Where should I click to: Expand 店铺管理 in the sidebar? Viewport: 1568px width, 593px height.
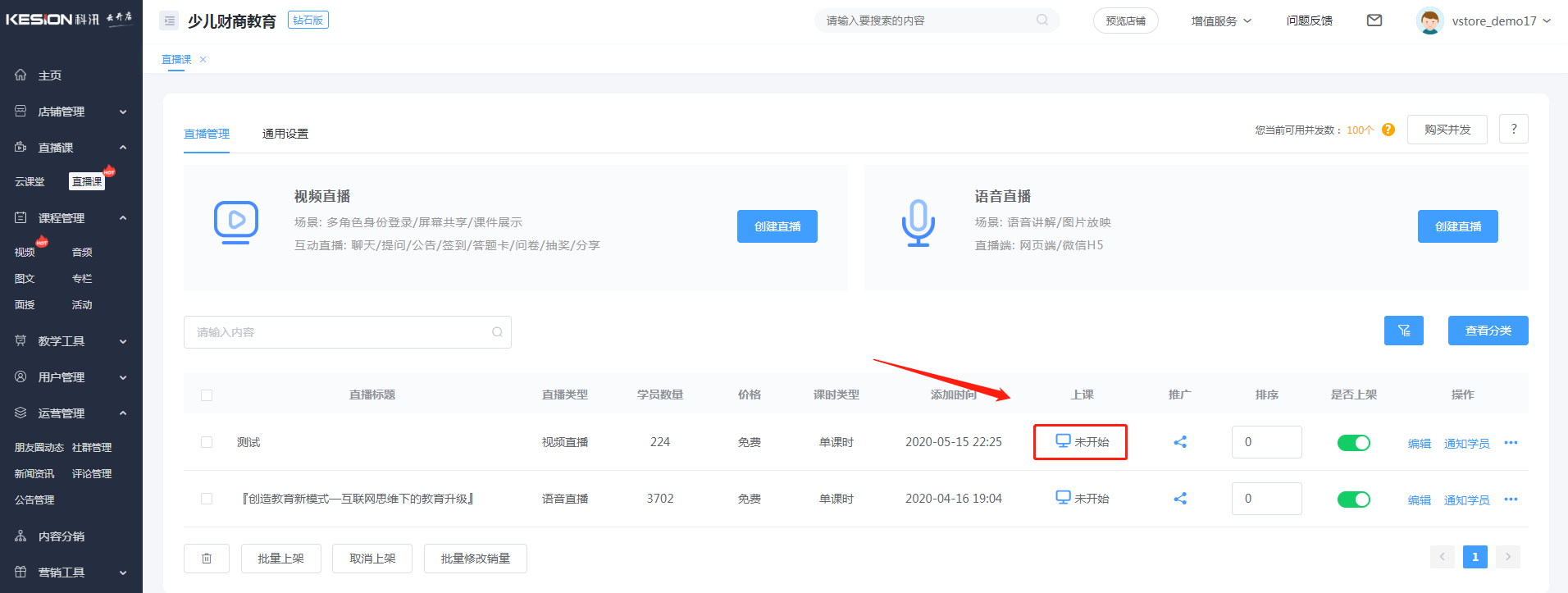pyautogui.click(x=71, y=112)
